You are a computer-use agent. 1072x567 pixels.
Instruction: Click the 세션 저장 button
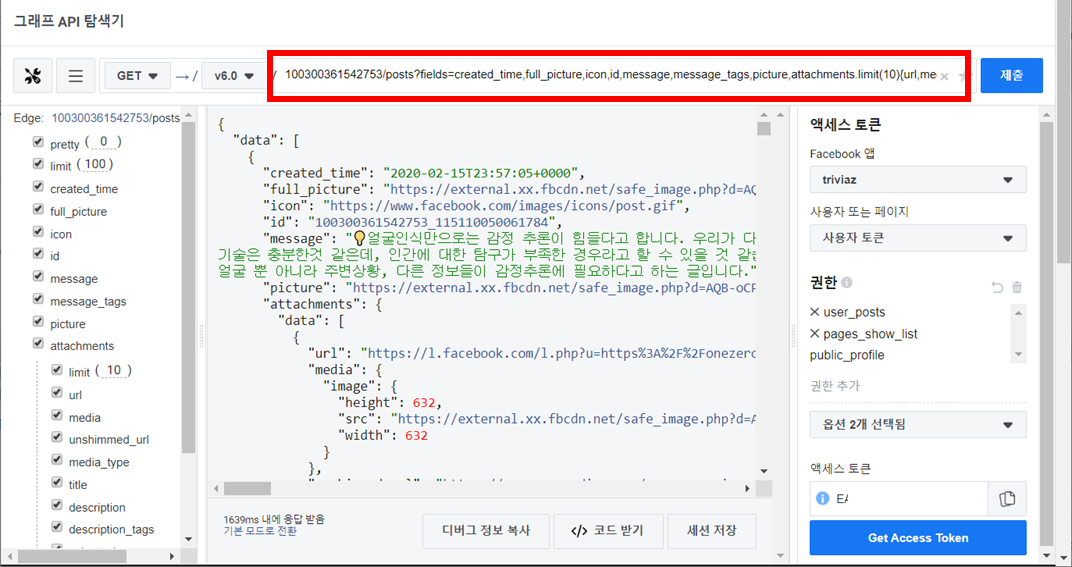712,531
